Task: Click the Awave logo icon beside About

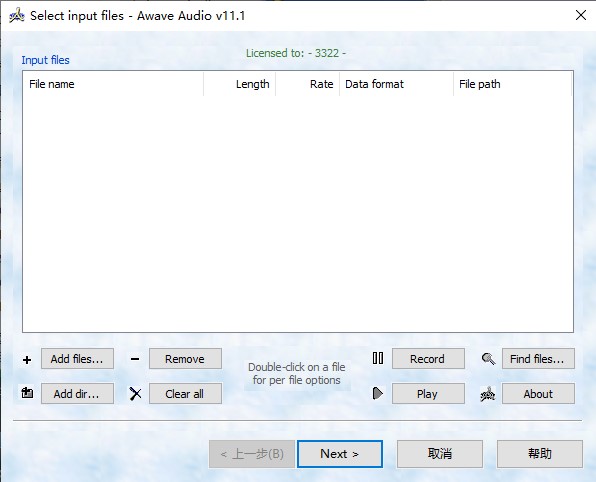Action: (488, 394)
